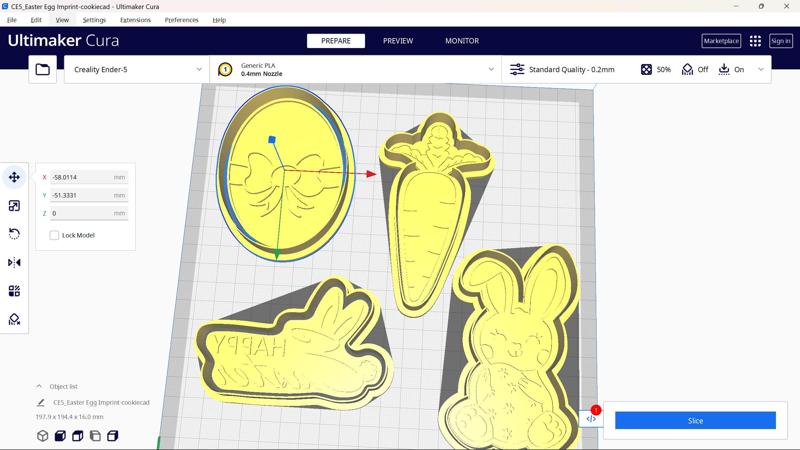
Task: Click the Z position input field
Action: coord(89,213)
